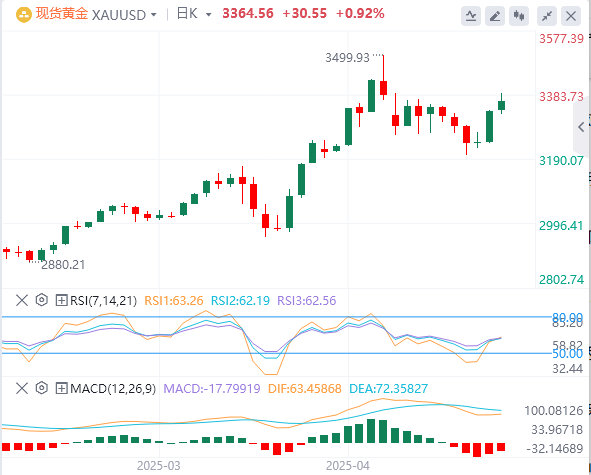Toggle the MACD plus-box expand icon

click(61, 388)
